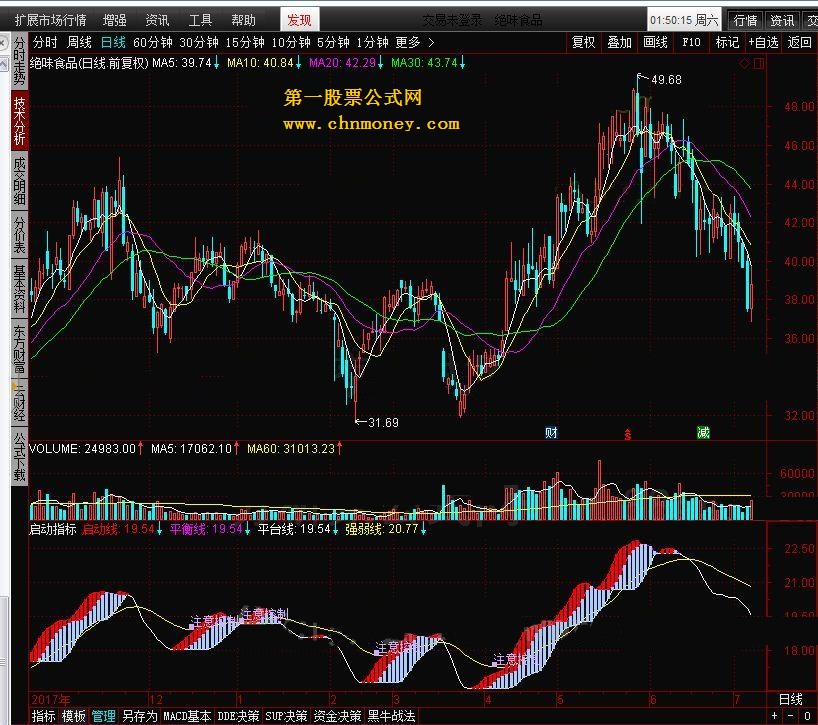Select the 资金决策 indicator tab
This screenshot has width=818, height=725.
337,716
